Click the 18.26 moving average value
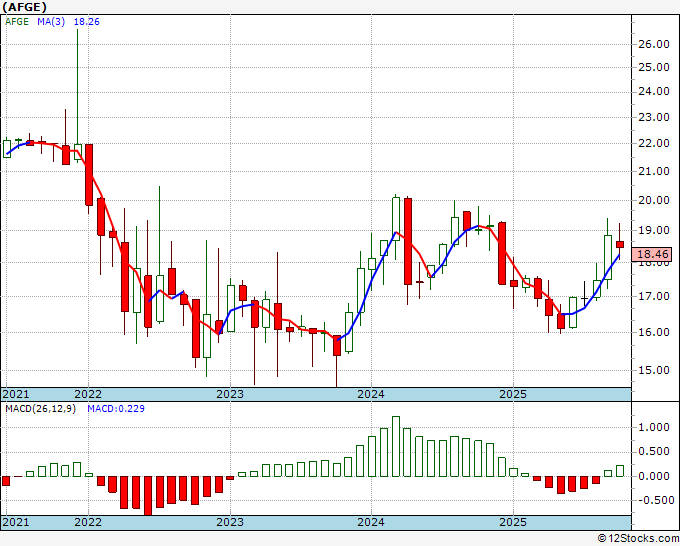The height and width of the screenshot is (546, 680). point(86,22)
